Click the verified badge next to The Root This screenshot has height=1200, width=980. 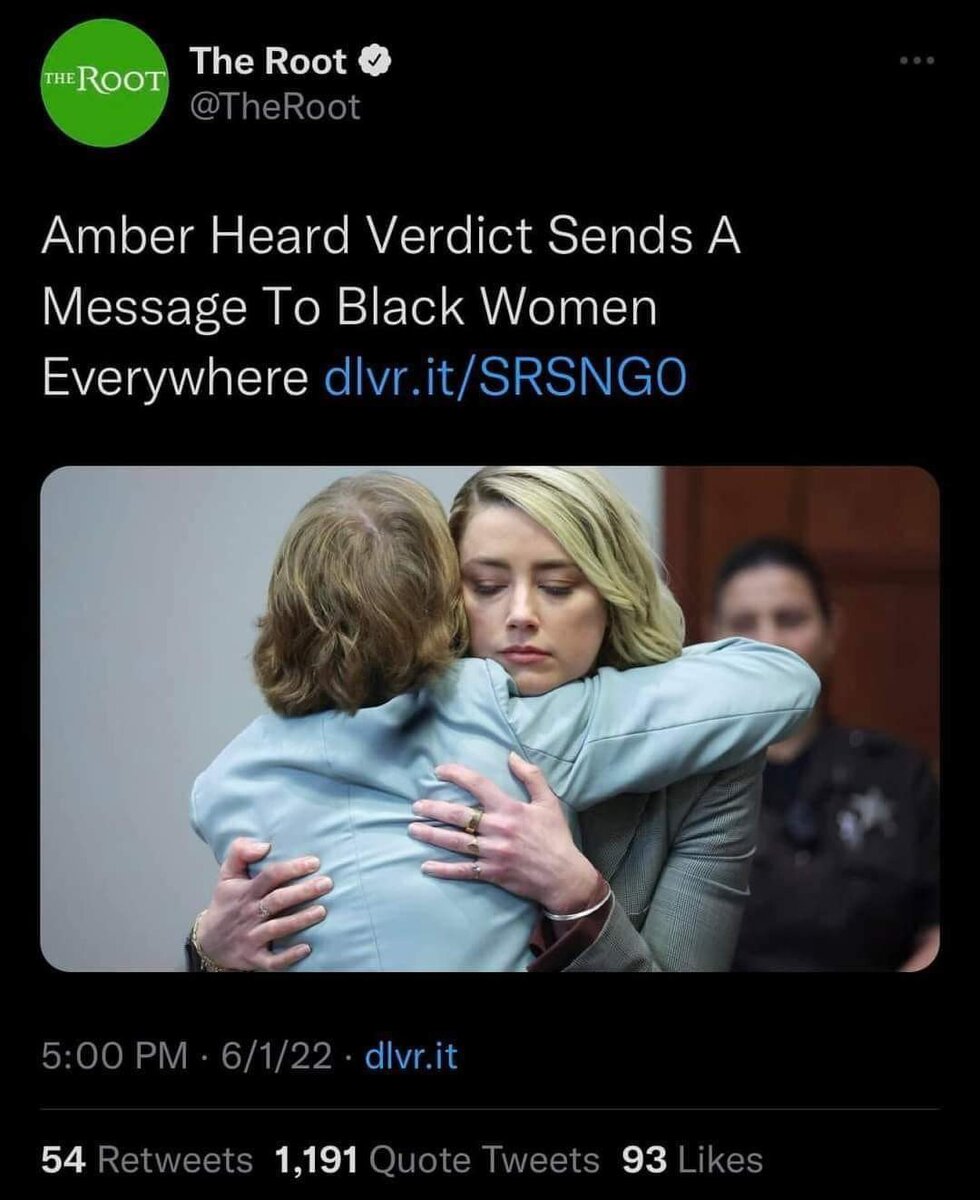(x=374, y=63)
